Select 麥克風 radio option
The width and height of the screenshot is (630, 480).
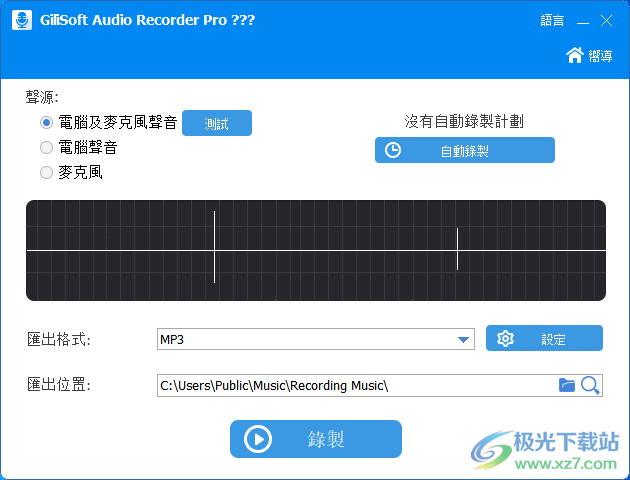point(71,172)
